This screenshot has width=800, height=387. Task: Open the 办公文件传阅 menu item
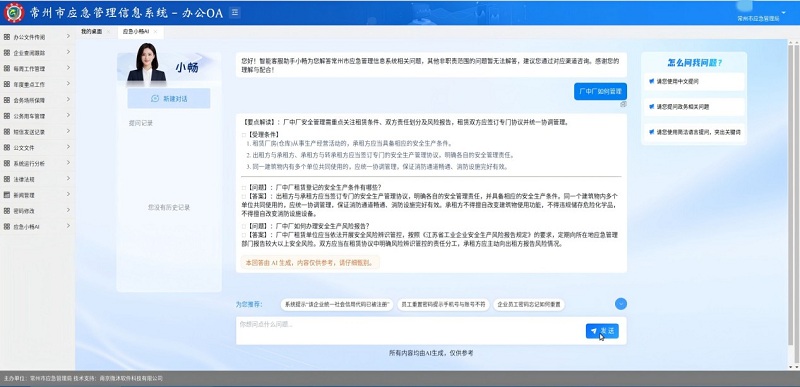click(x=37, y=37)
